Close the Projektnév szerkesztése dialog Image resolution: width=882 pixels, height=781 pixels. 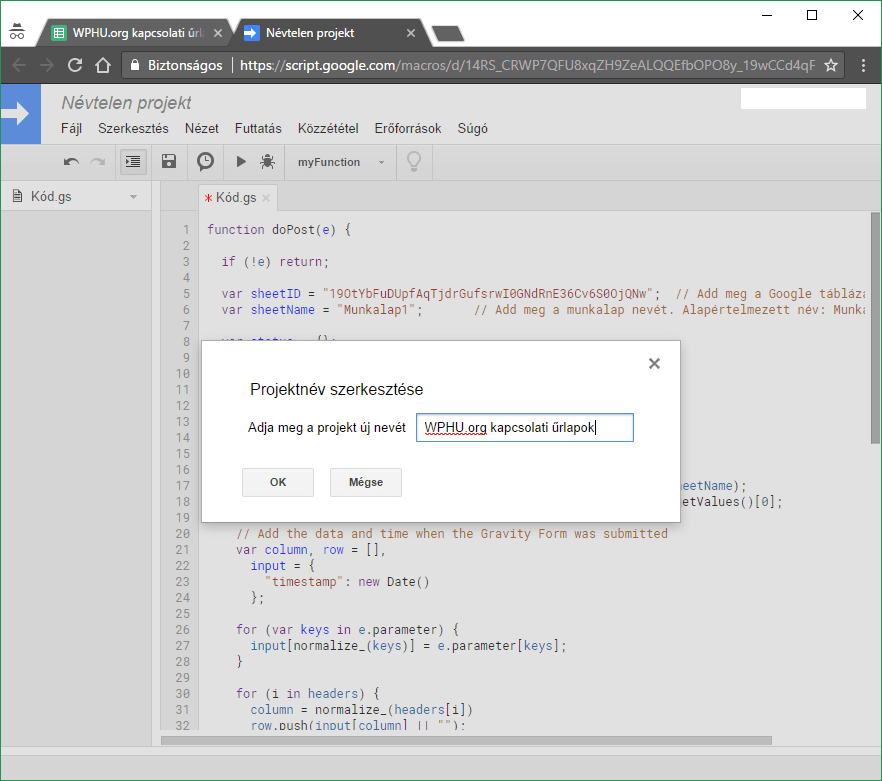tap(654, 364)
